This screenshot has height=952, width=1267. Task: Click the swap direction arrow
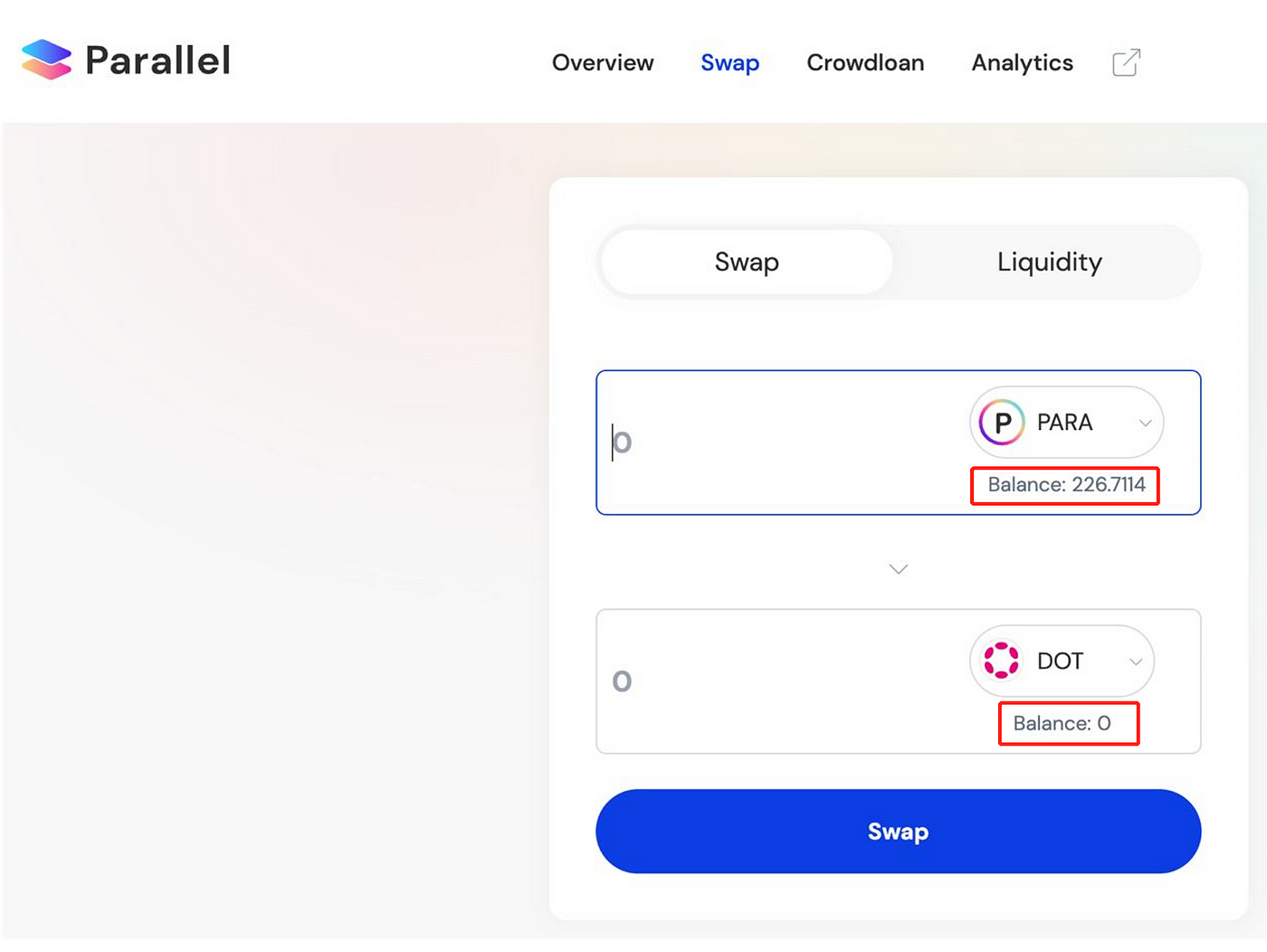tap(898, 569)
